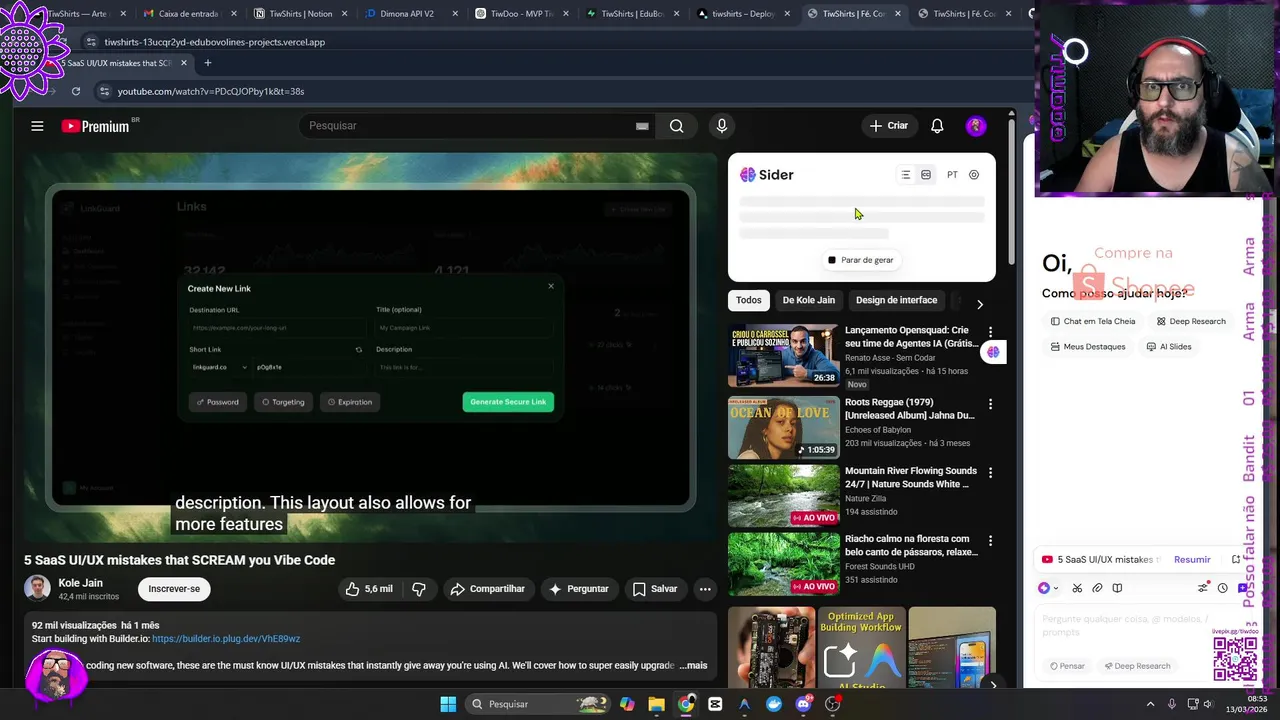This screenshot has height=720, width=1280.
Task: Open Chat em Tela Cheia in Sider
Action: [1093, 321]
